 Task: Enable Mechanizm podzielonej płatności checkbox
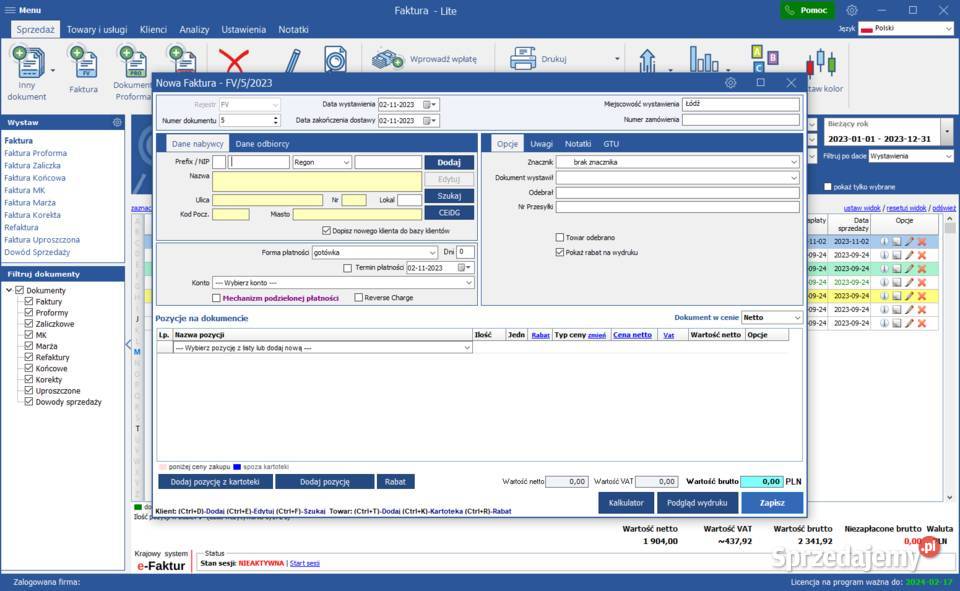tap(216, 298)
